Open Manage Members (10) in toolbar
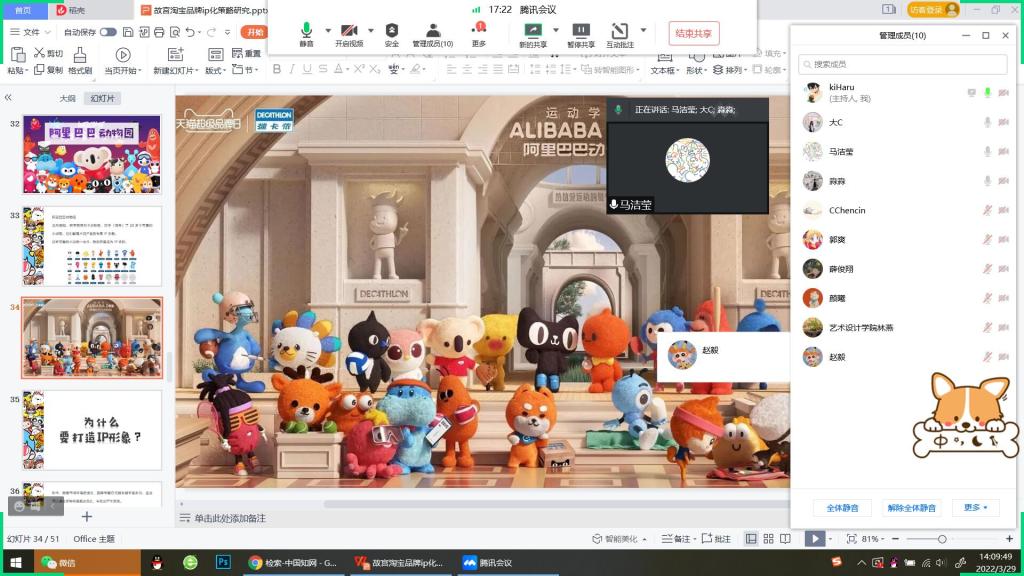 [432, 34]
